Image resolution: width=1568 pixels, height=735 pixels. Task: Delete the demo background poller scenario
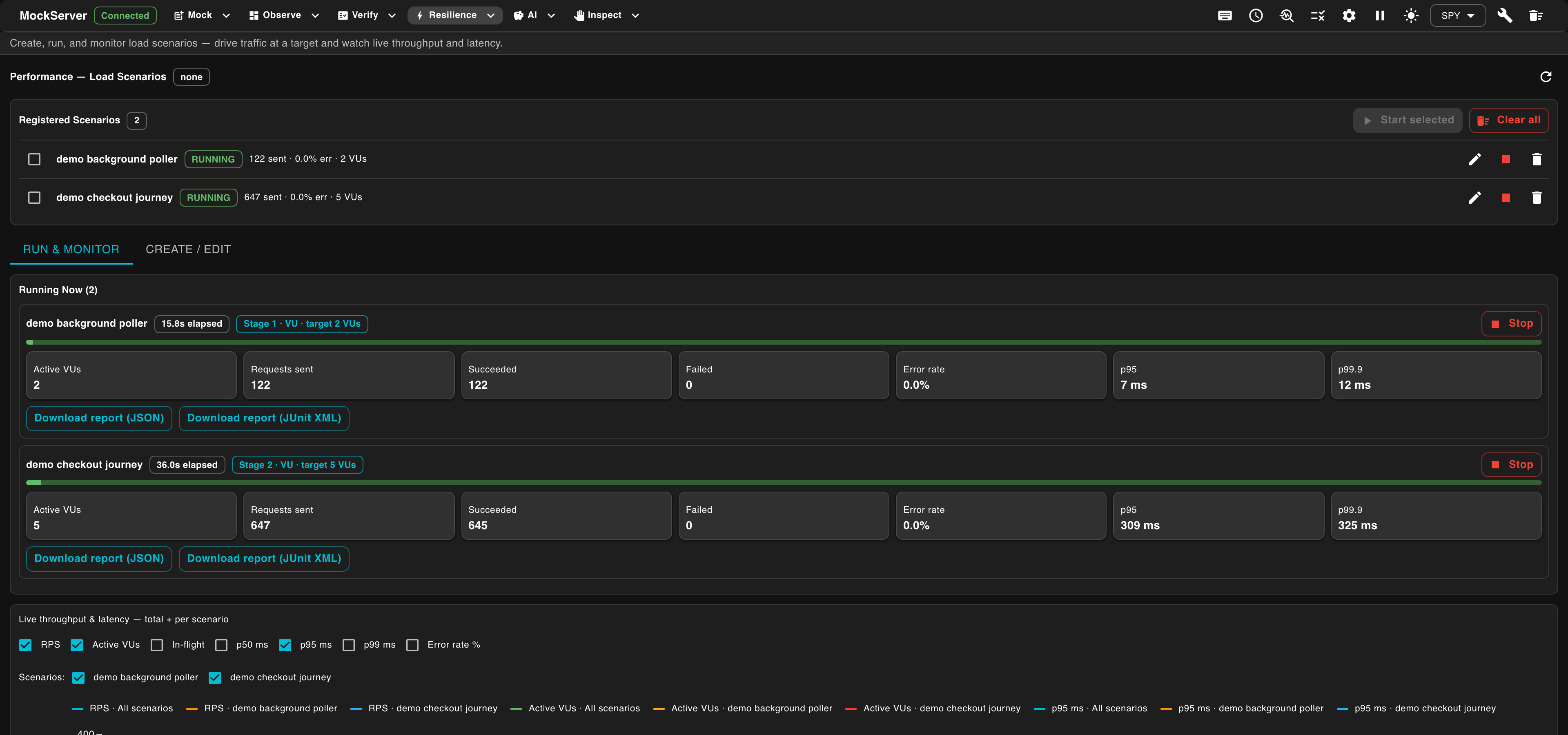[x=1536, y=159]
